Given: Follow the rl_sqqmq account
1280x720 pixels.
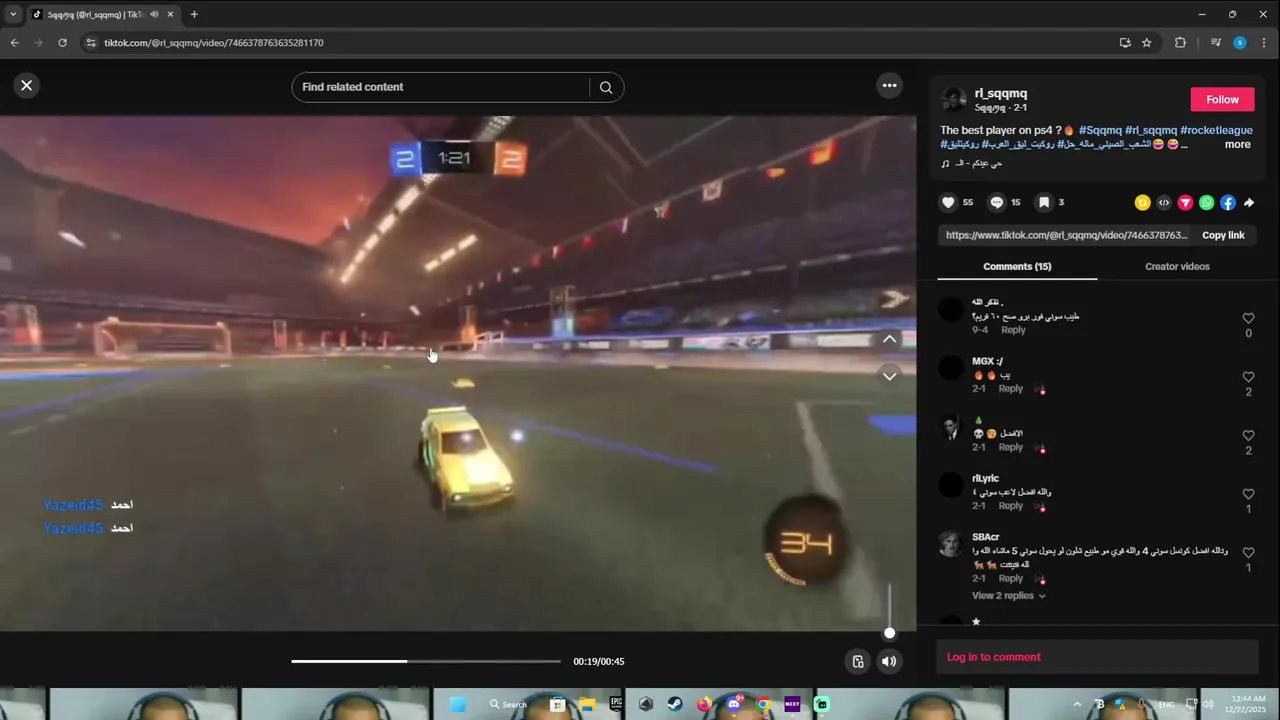Looking at the screenshot, I should [x=1222, y=99].
